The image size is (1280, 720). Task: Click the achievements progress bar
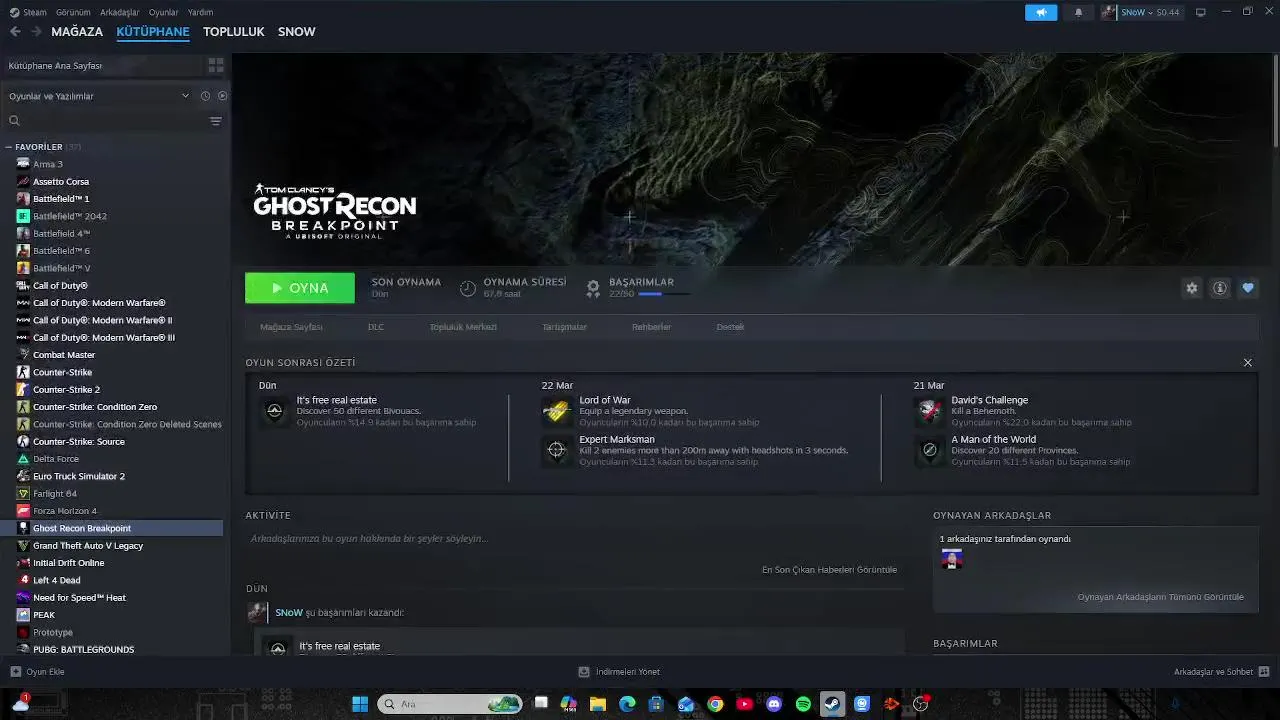[x=663, y=294]
